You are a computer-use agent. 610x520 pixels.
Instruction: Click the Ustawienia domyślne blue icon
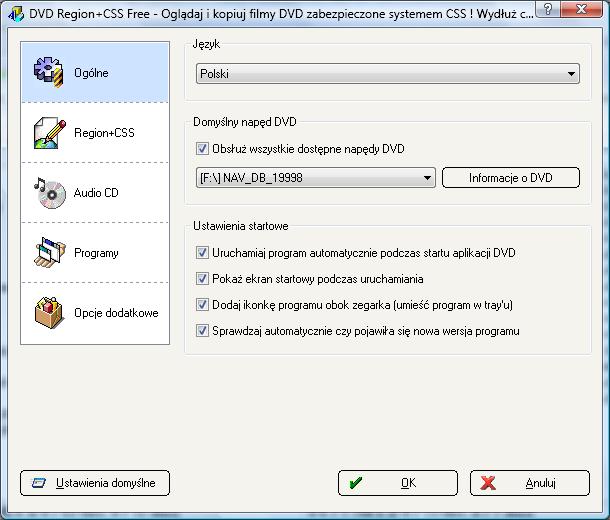coord(39,483)
